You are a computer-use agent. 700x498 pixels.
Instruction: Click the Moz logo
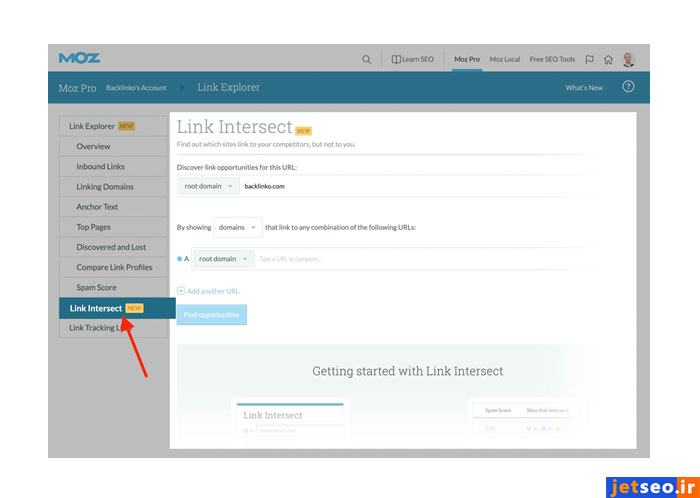tap(79, 58)
